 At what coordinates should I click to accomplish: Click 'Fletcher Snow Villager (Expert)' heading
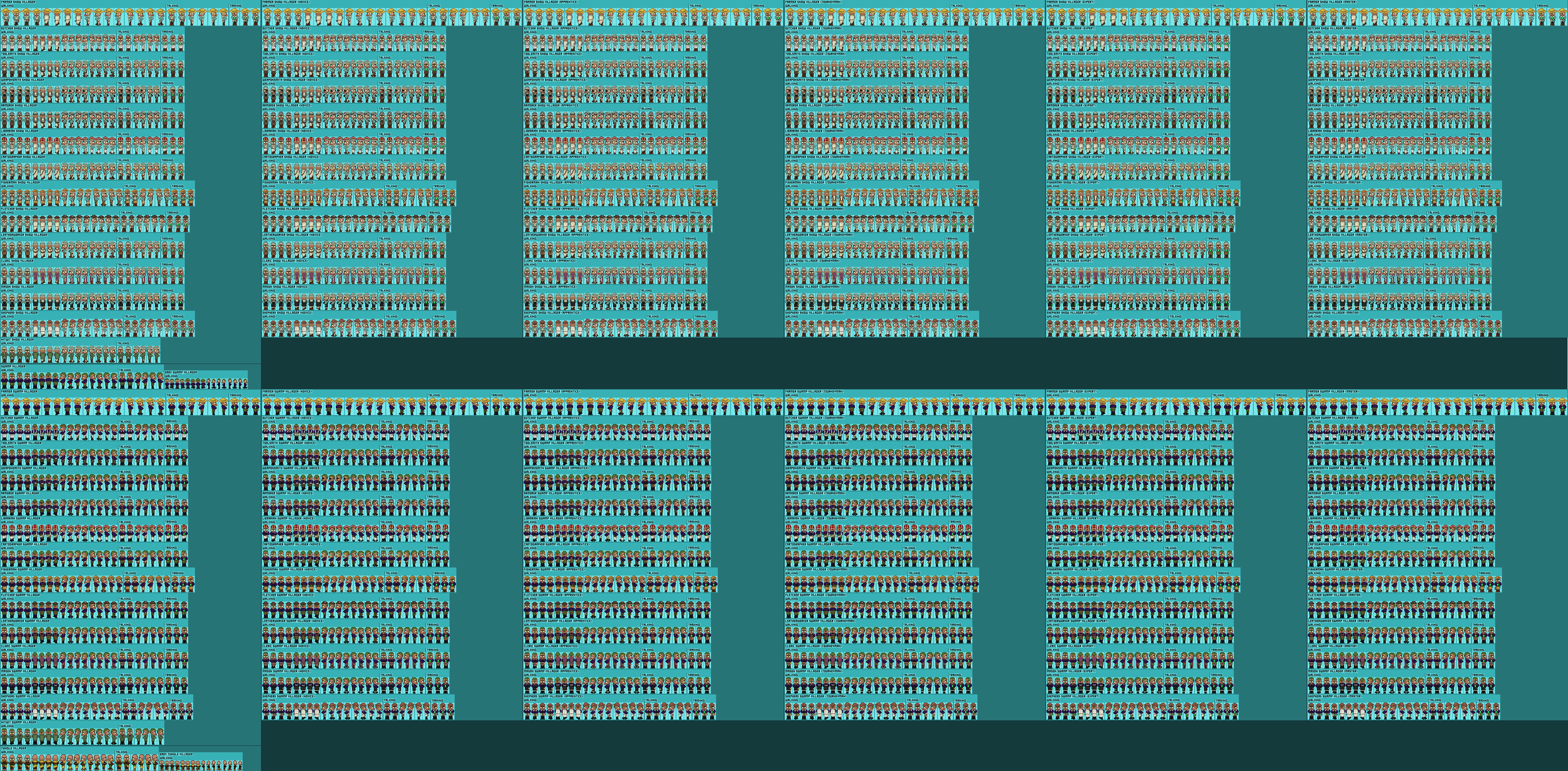point(1072,209)
